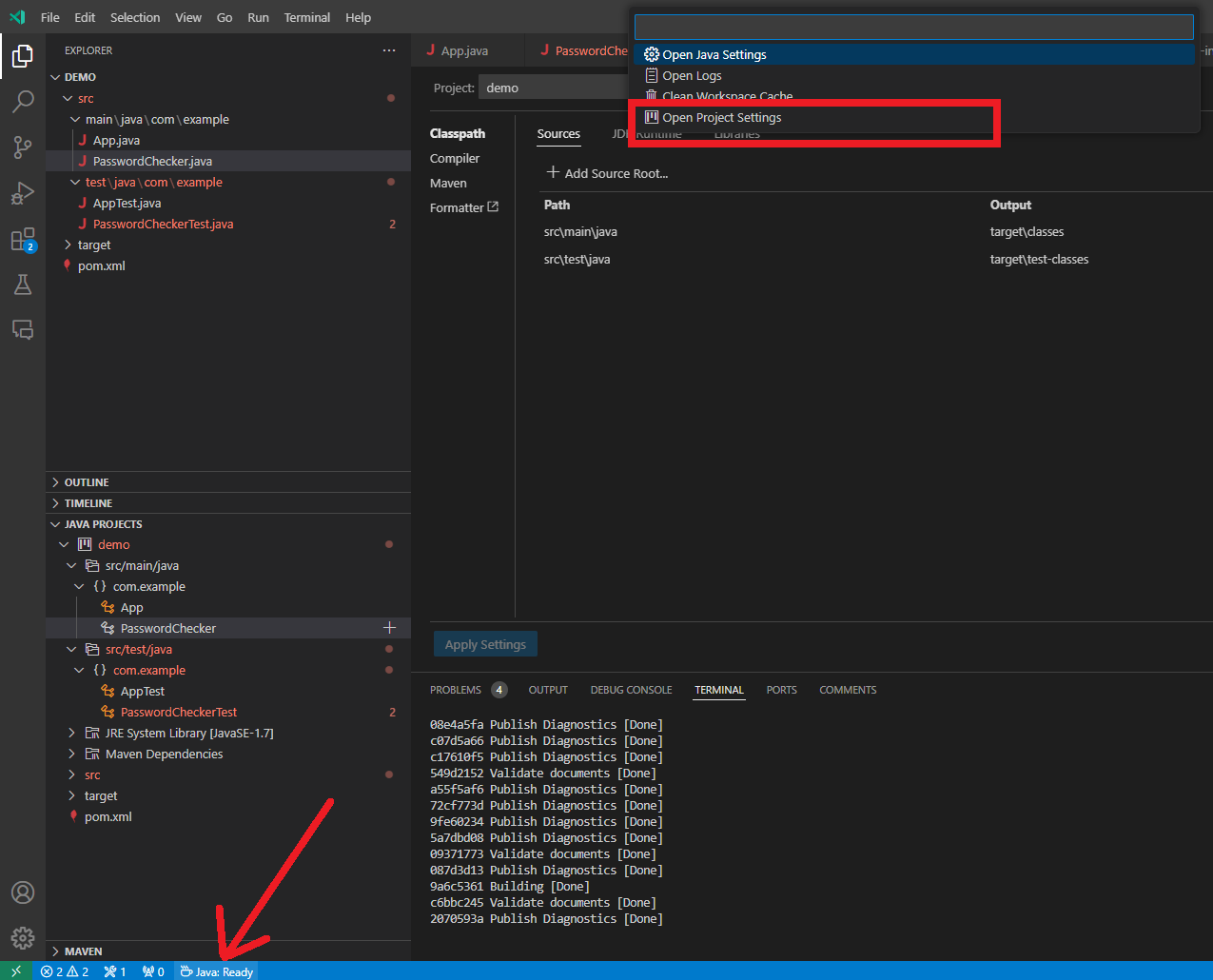Expand the MAVEN section

(x=83, y=951)
